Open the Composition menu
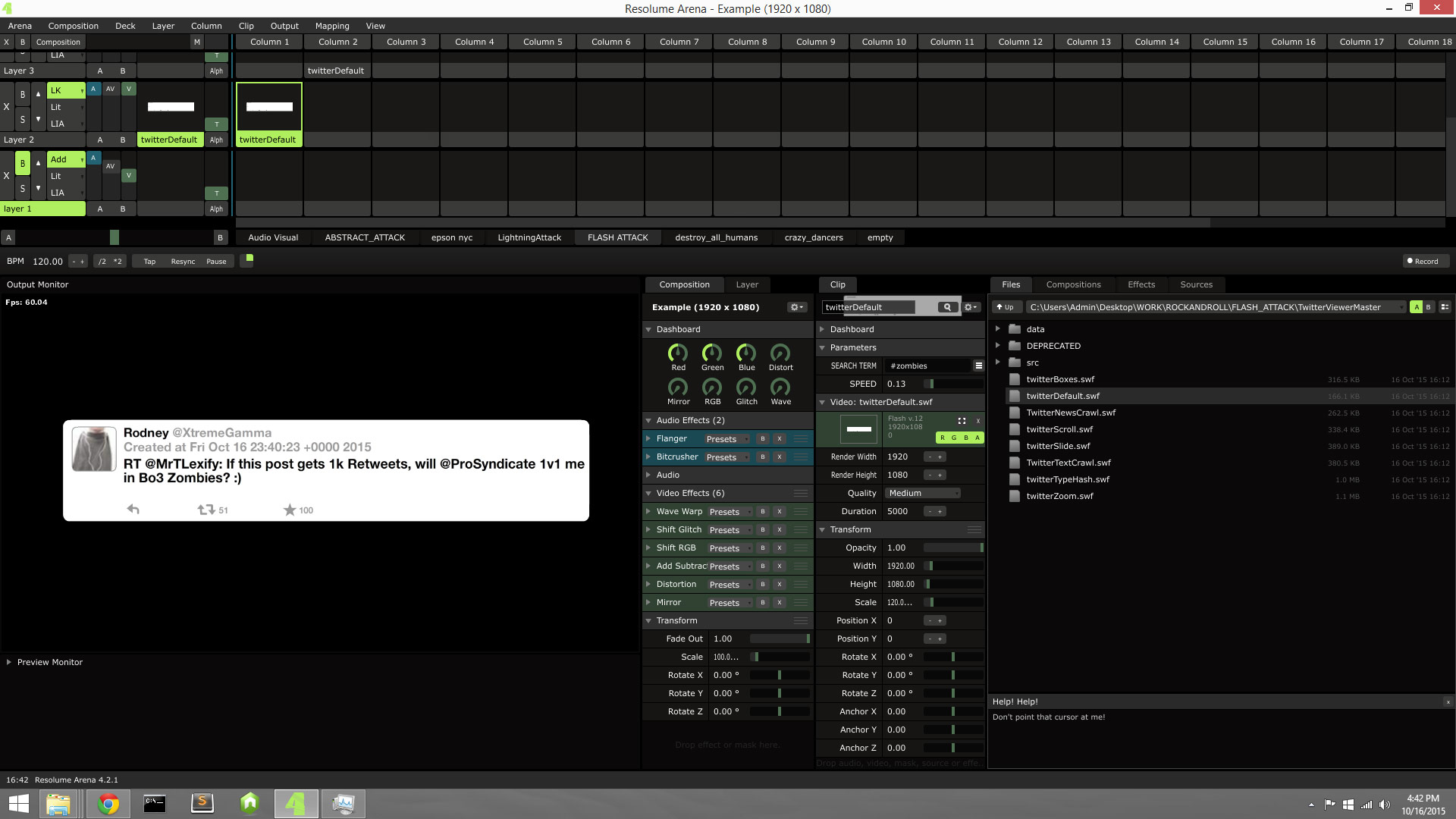Viewport: 1456px width, 819px height. [x=74, y=26]
